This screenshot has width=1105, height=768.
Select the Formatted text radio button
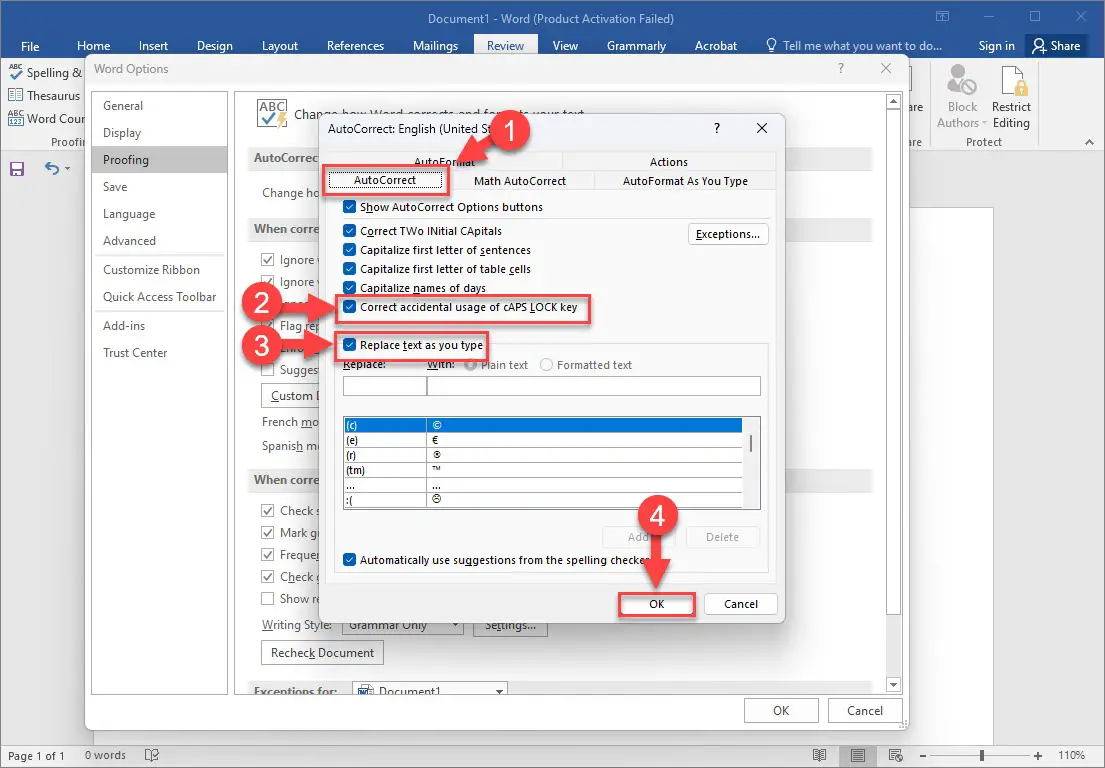(x=546, y=365)
